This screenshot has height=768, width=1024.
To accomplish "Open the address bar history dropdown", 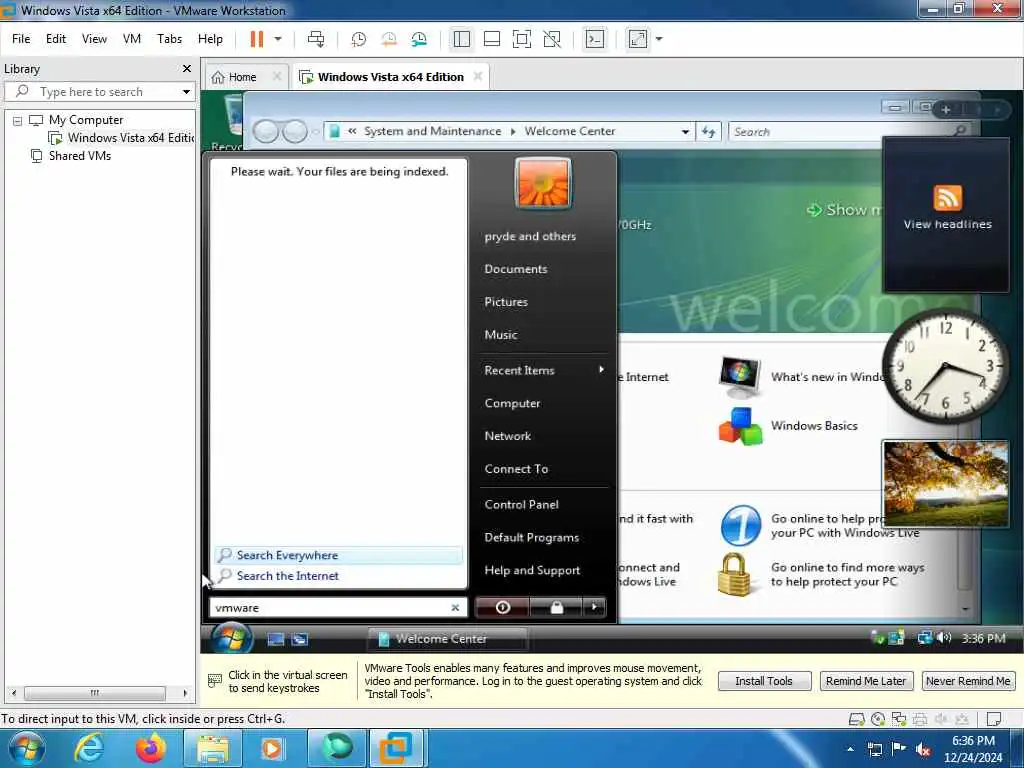I will tap(685, 131).
